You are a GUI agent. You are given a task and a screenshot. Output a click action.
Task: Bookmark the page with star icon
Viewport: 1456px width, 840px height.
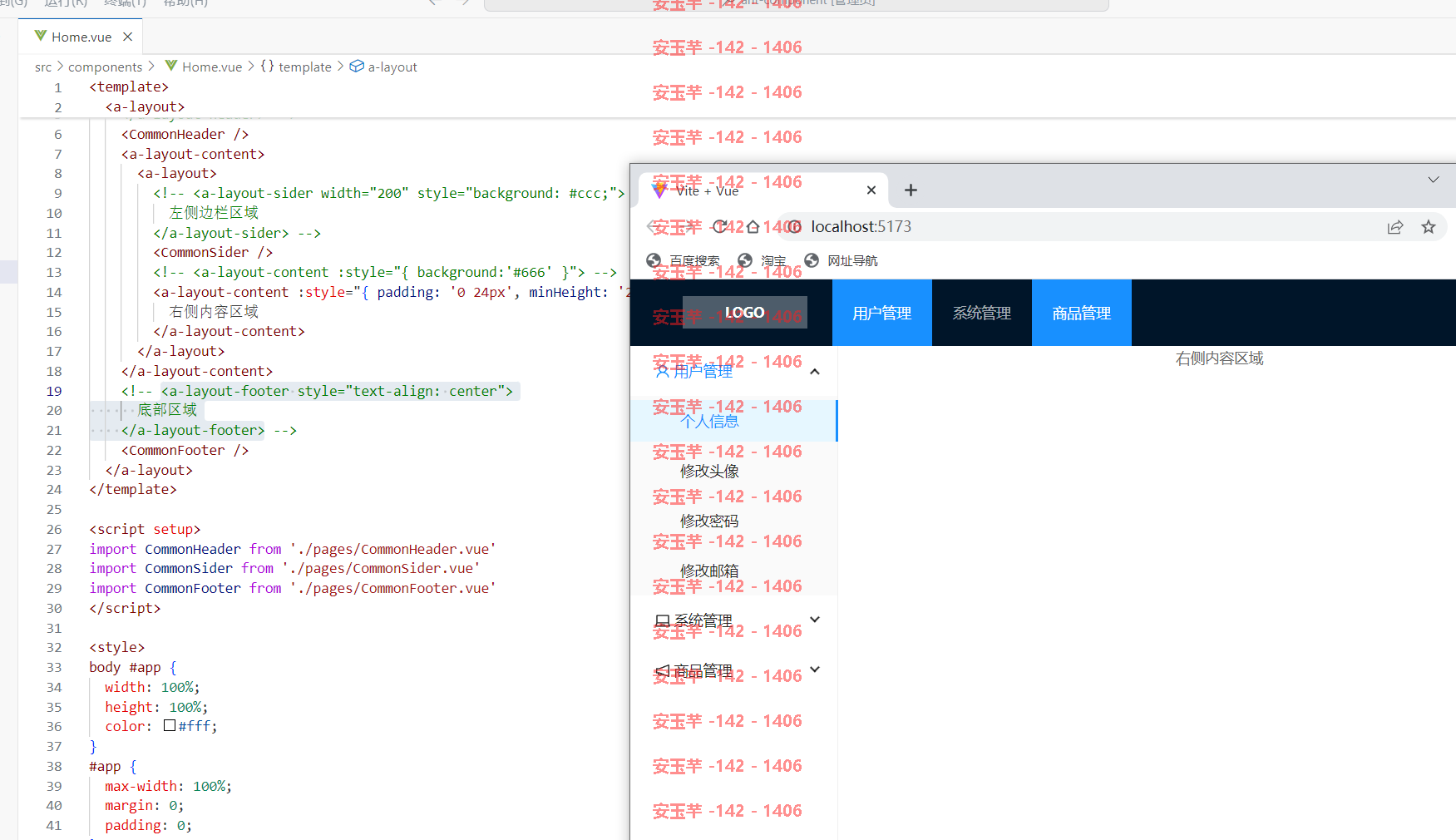coord(1429,227)
